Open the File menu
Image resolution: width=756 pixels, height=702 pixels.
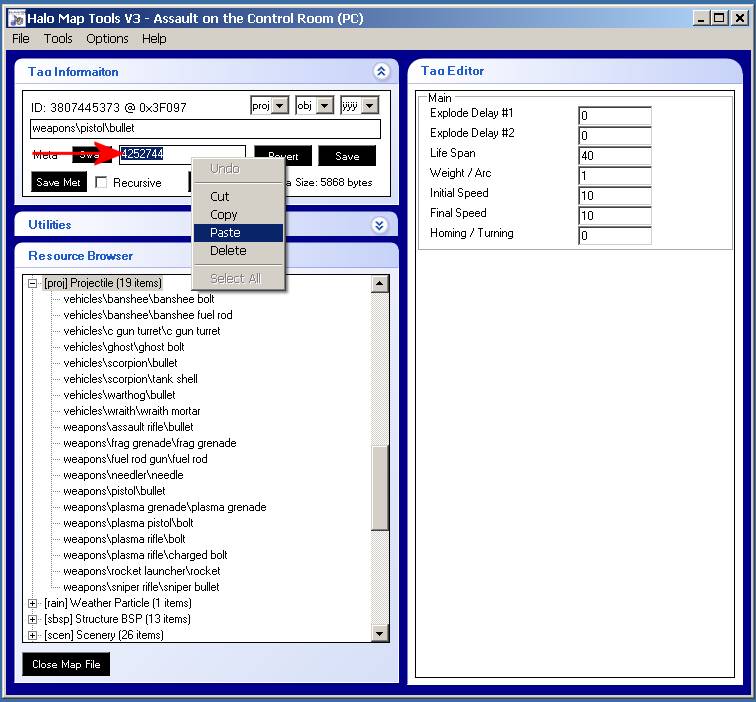[21, 39]
